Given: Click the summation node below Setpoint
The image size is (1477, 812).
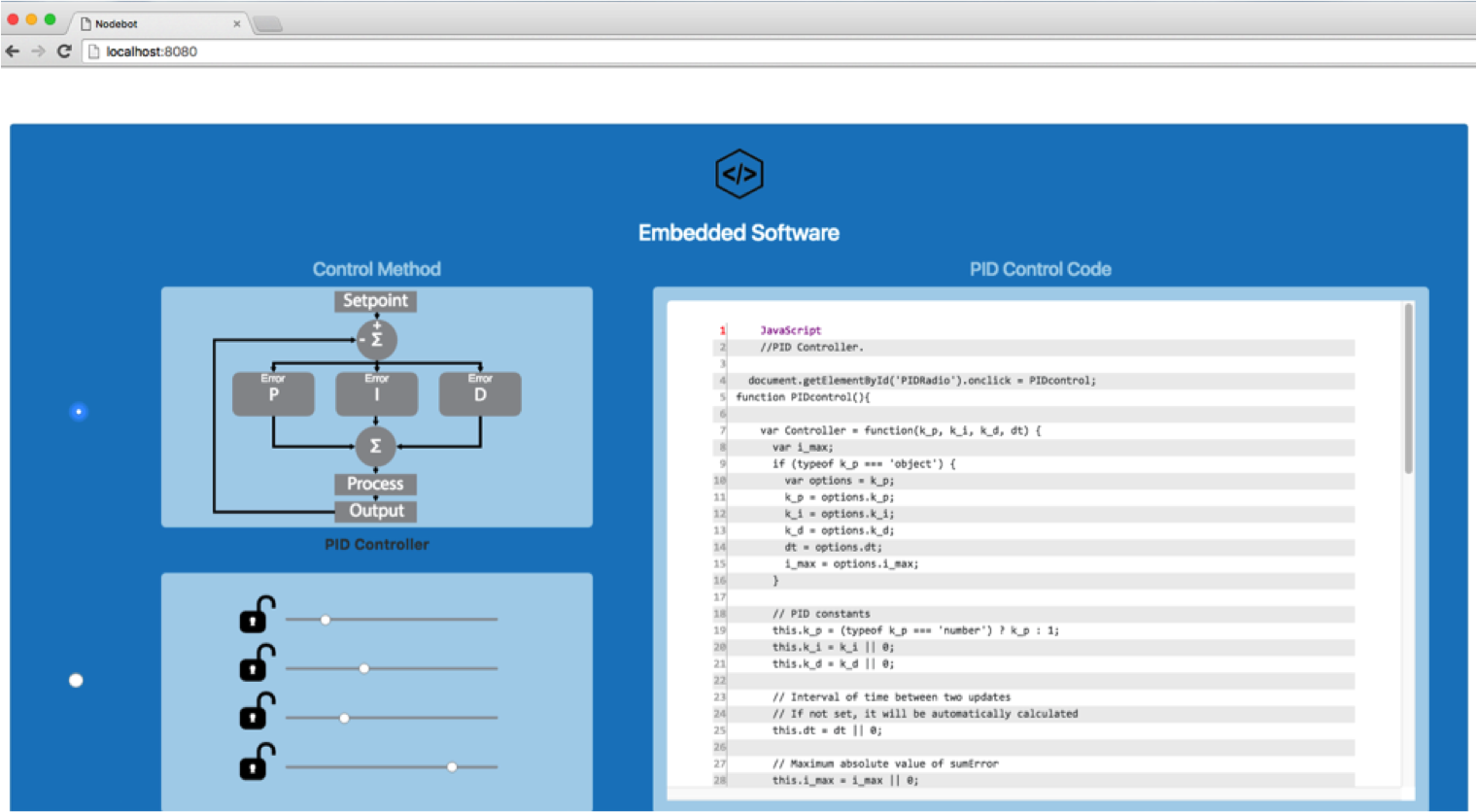Looking at the screenshot, I should pyautogui.click(x=375, y=340).
